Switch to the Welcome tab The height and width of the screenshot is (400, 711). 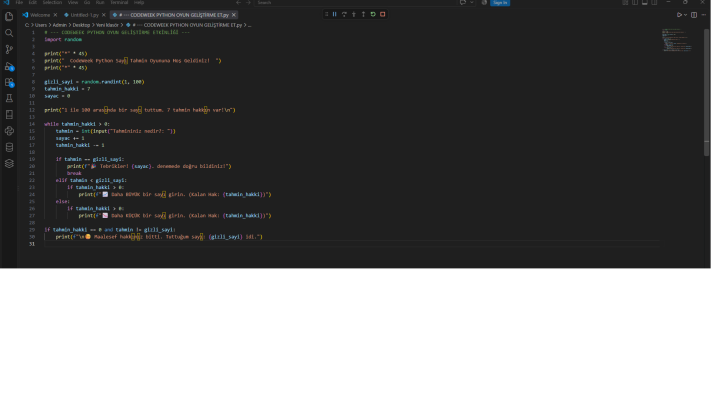point(39,15)
